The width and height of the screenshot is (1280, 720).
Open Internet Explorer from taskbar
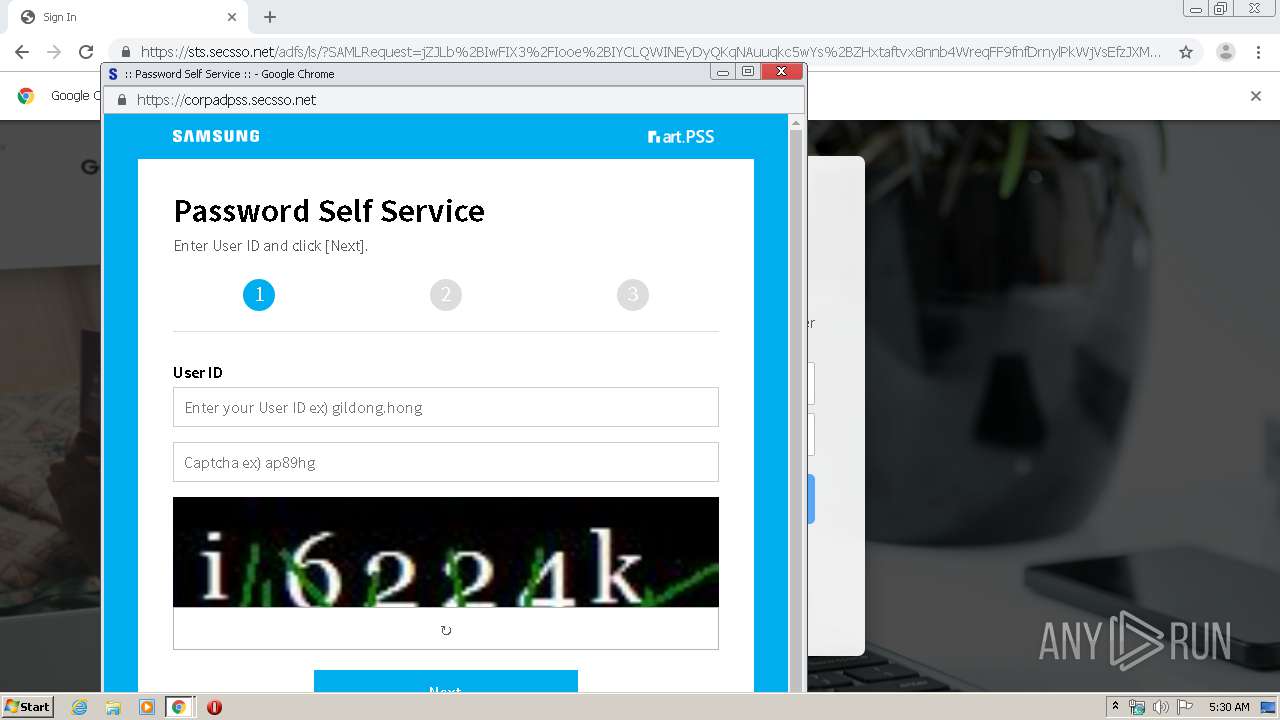click(x=80, y=707)
